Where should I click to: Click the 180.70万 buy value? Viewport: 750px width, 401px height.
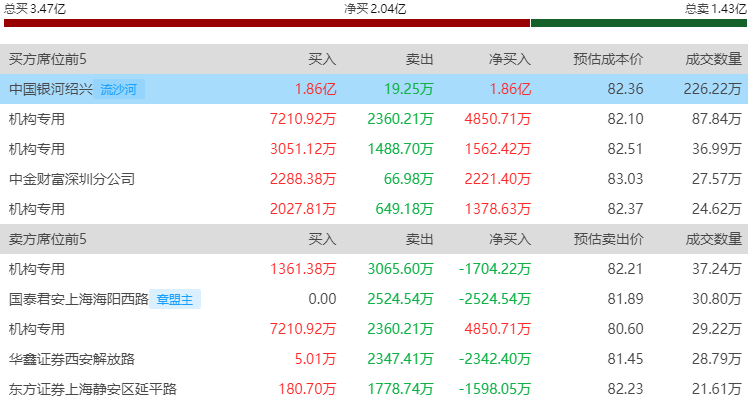pyautogui.click(x=307, y=389)
